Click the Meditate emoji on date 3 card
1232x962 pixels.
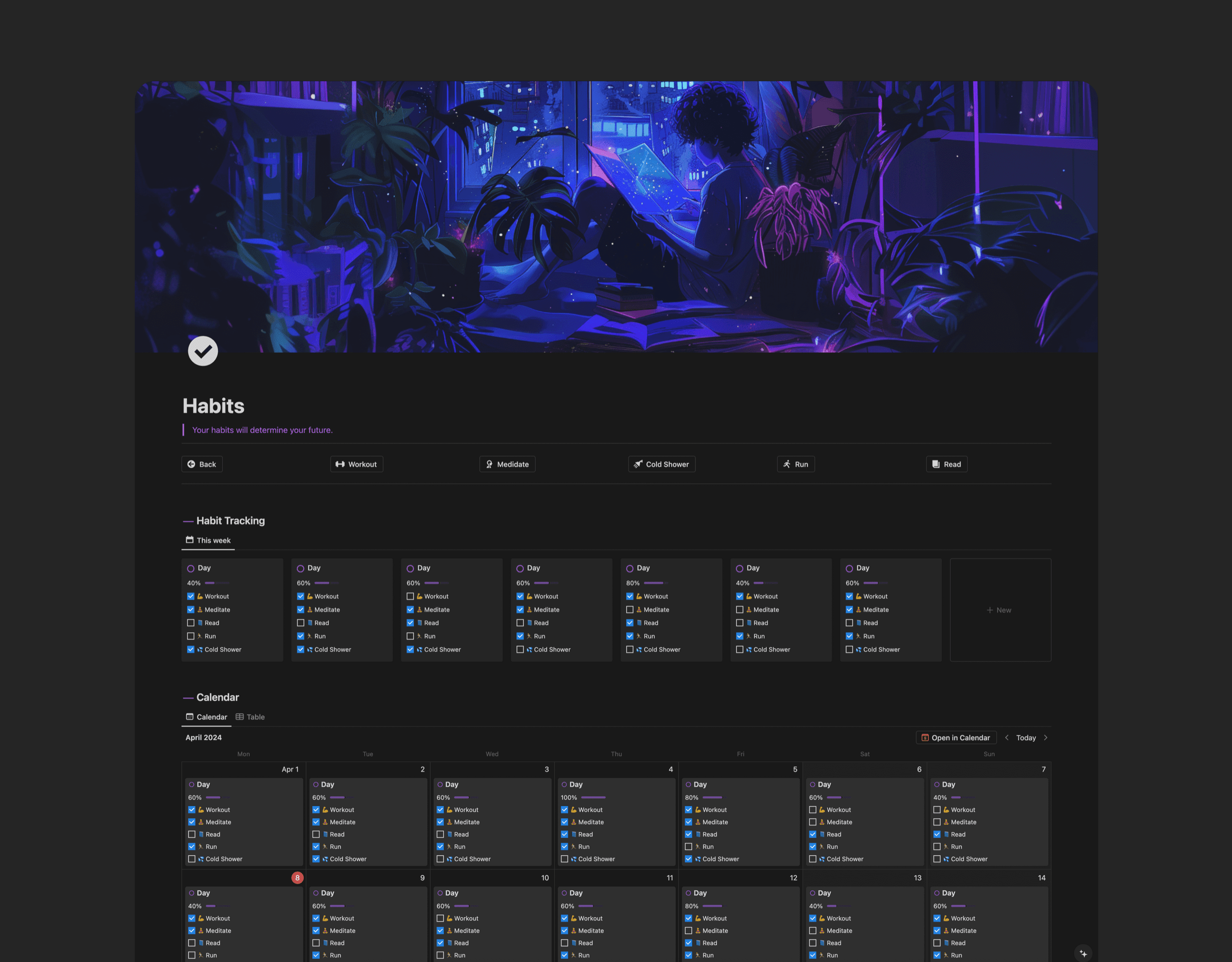coord(449,822)
